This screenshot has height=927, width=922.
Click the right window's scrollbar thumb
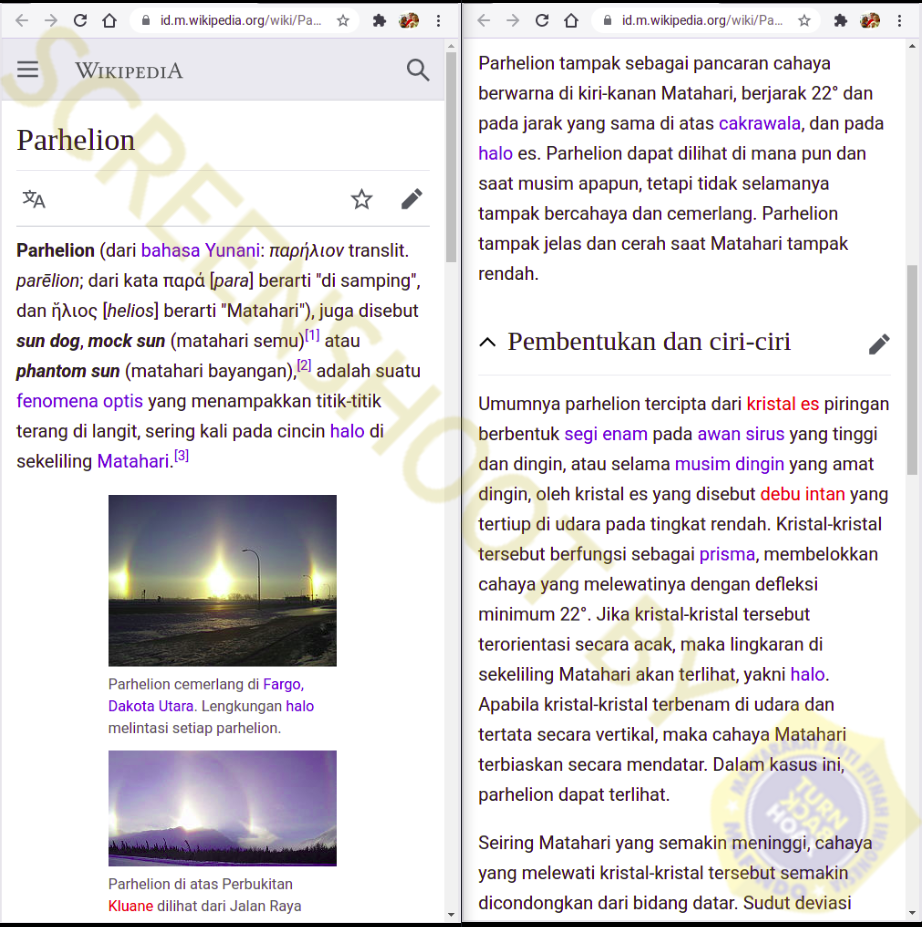913,370
